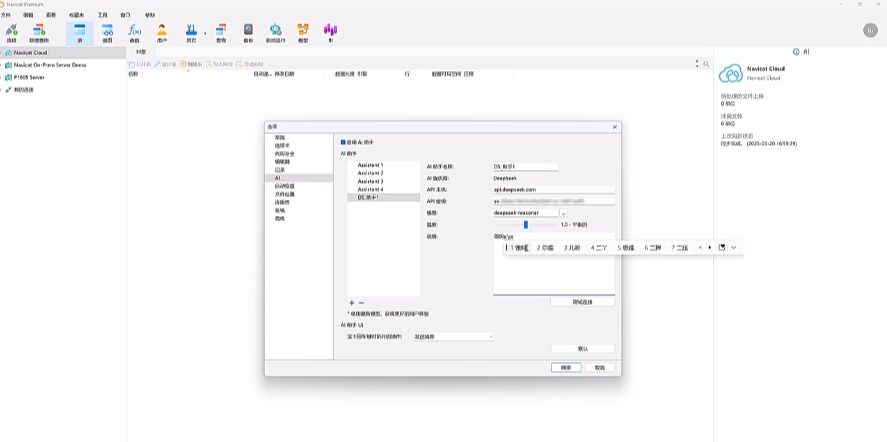
Task: Expand the Navicat Cloud tree node
Action: (2, 53)
